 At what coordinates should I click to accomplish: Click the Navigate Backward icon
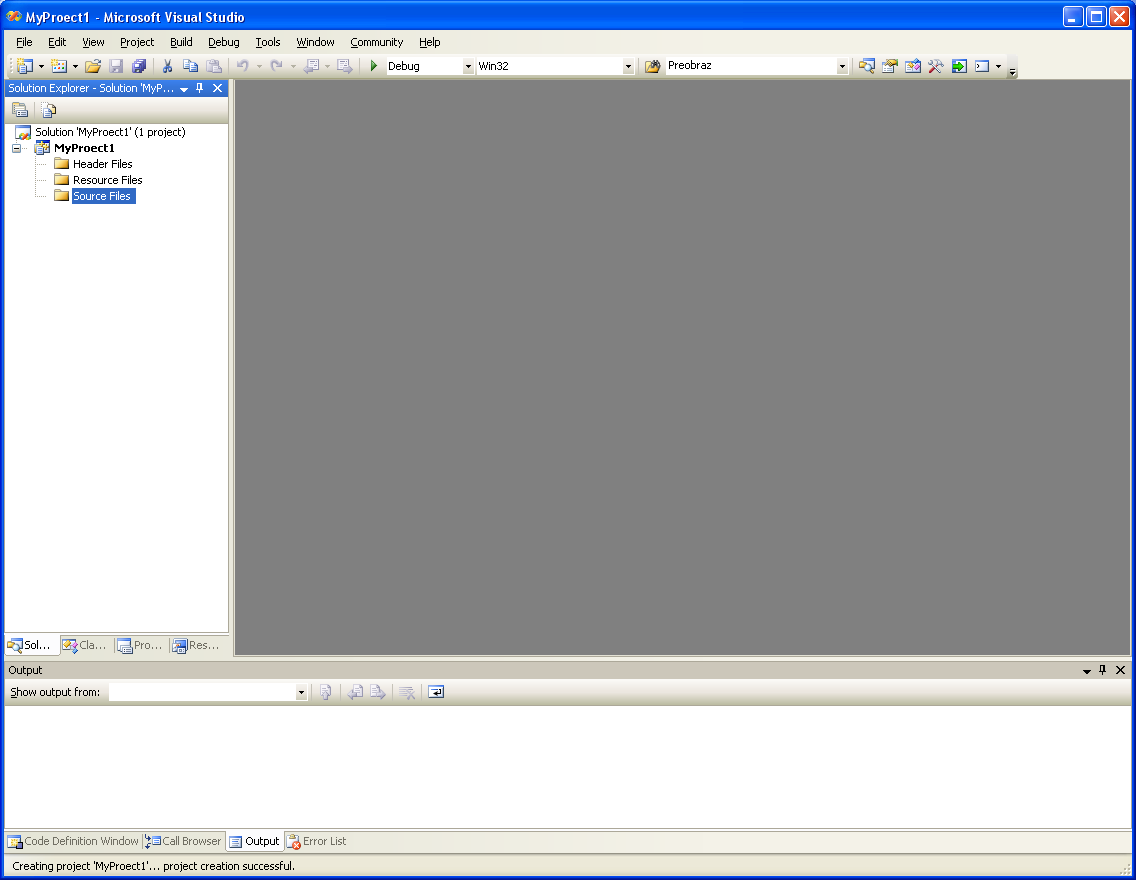tap(312, 66)
